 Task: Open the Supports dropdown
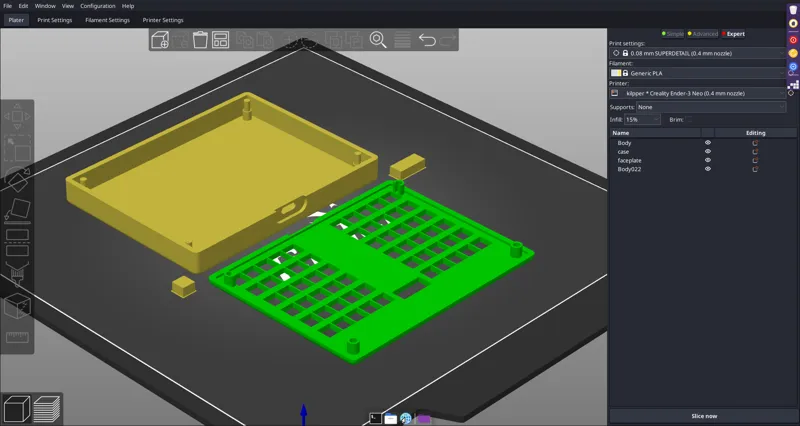pyautogui.click(x=711, y=107)
